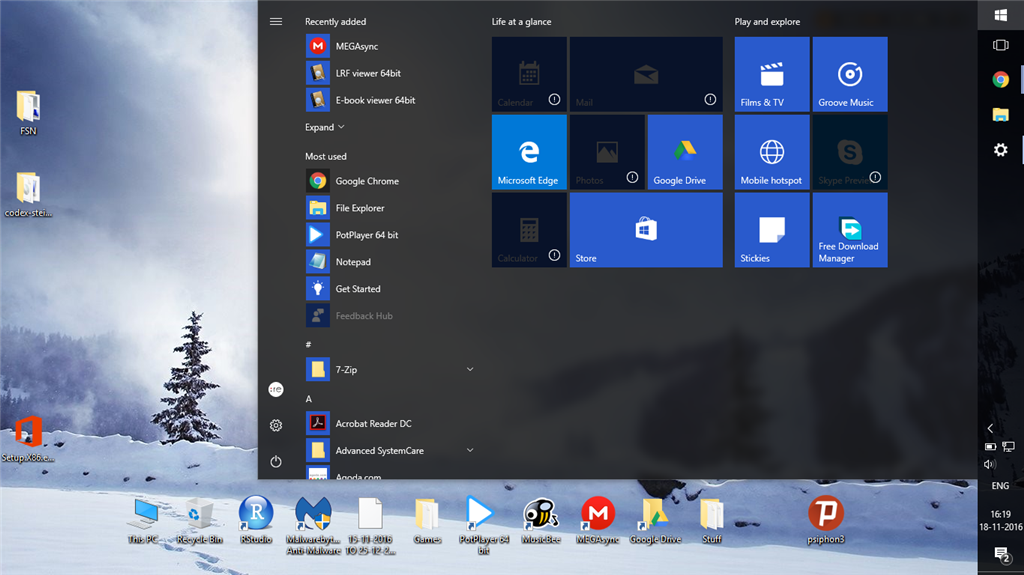Select the codex-stei... desktop folder
This screenshot has height=575, width=1024.
28,194
